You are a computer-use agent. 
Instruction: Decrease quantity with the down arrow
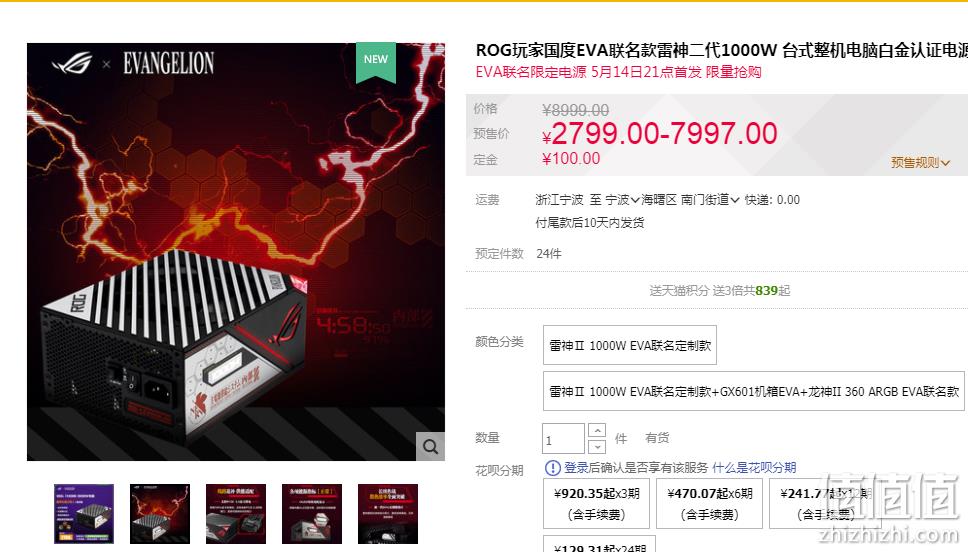(596, 446)
